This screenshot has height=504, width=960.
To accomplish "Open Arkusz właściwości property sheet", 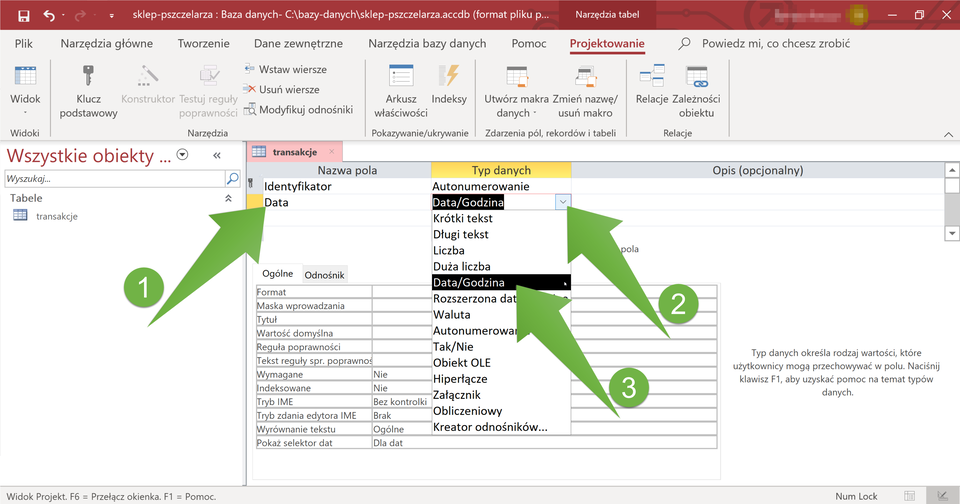I will click(400, 78).
